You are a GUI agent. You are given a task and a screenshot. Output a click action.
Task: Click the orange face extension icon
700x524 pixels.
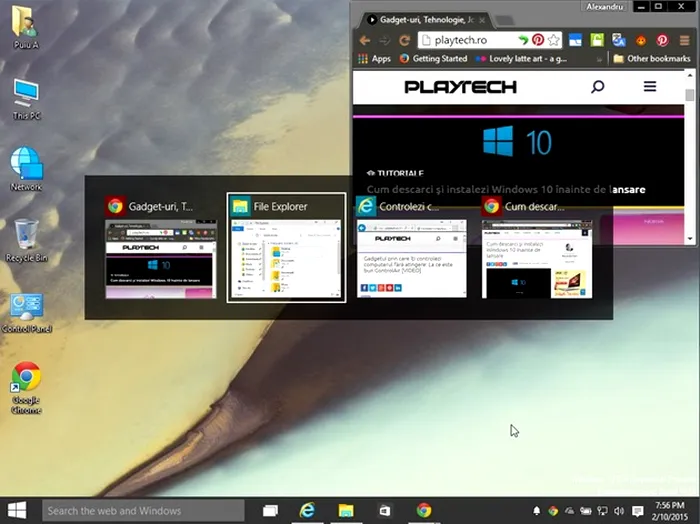tap(641, 41)
